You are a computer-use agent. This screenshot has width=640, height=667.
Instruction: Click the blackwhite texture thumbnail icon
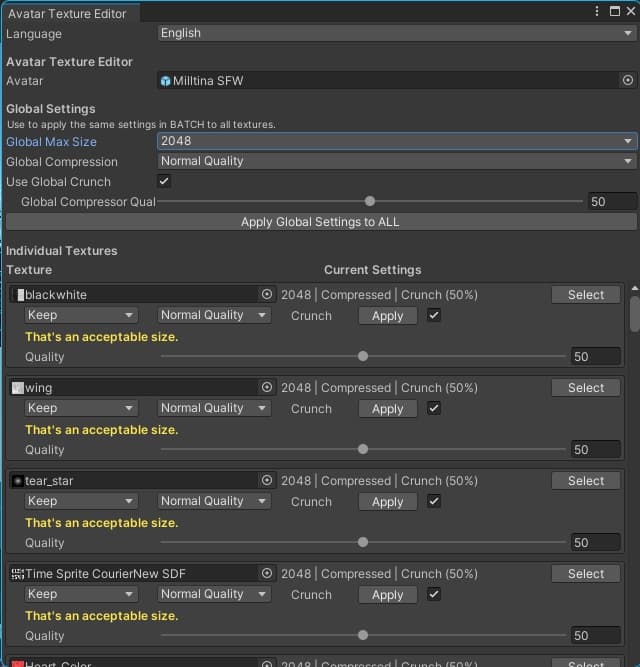(18, 295)
